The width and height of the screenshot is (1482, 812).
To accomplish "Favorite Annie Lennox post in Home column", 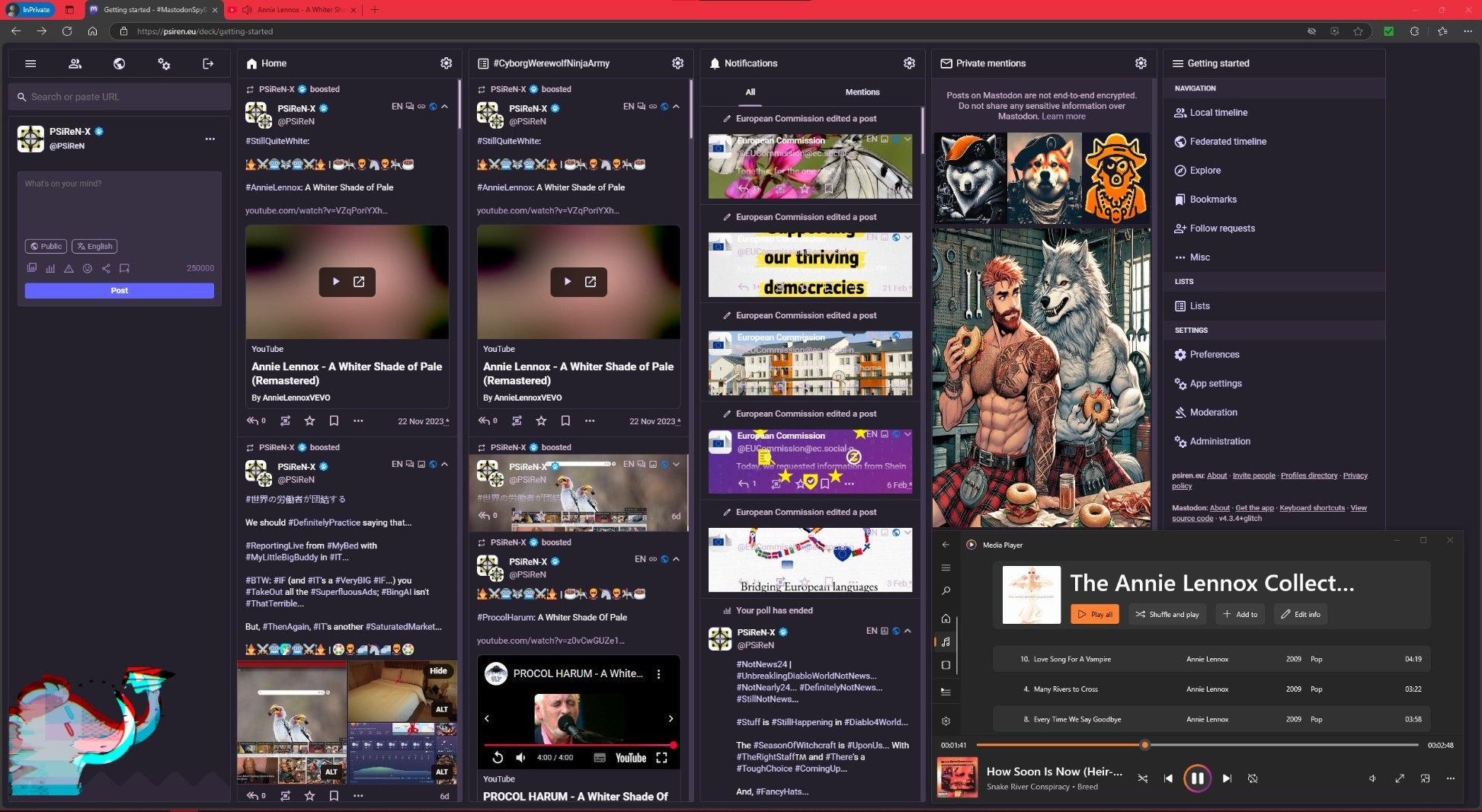I will (x=309, y=420).
